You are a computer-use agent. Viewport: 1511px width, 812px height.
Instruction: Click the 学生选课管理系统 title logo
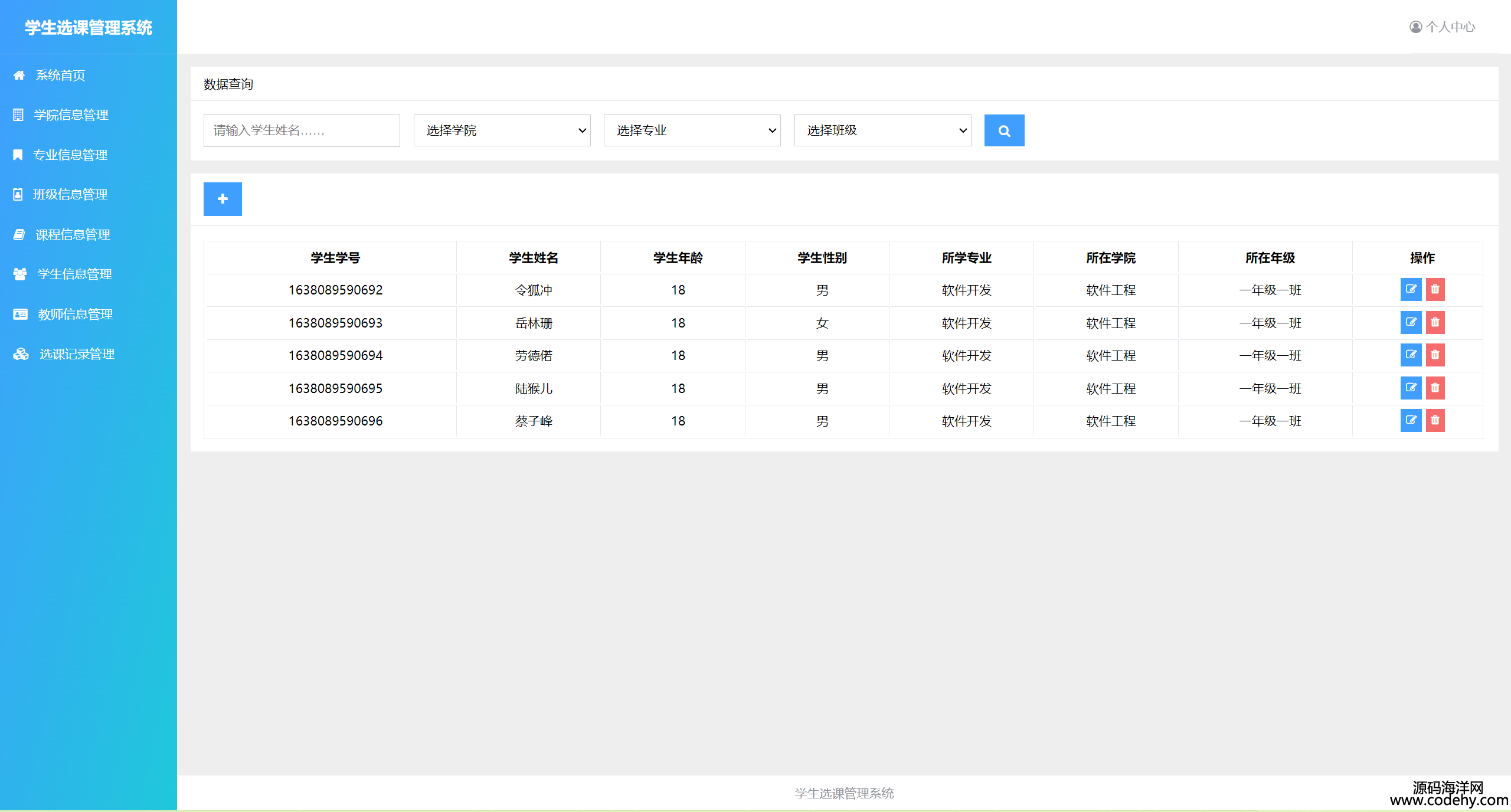[89, 28]
